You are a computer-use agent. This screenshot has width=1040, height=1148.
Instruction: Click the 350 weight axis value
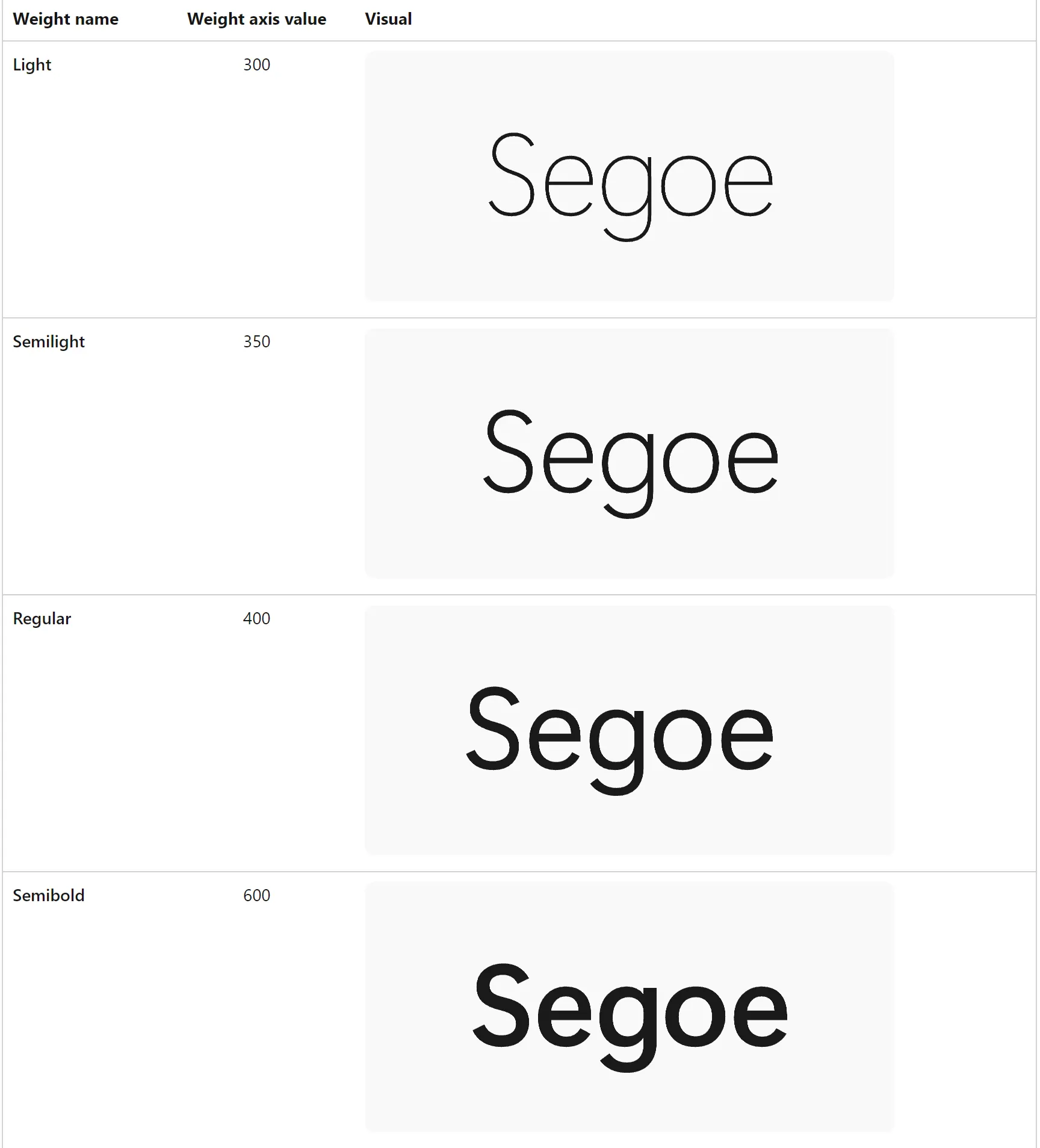[x=256, y=342]
